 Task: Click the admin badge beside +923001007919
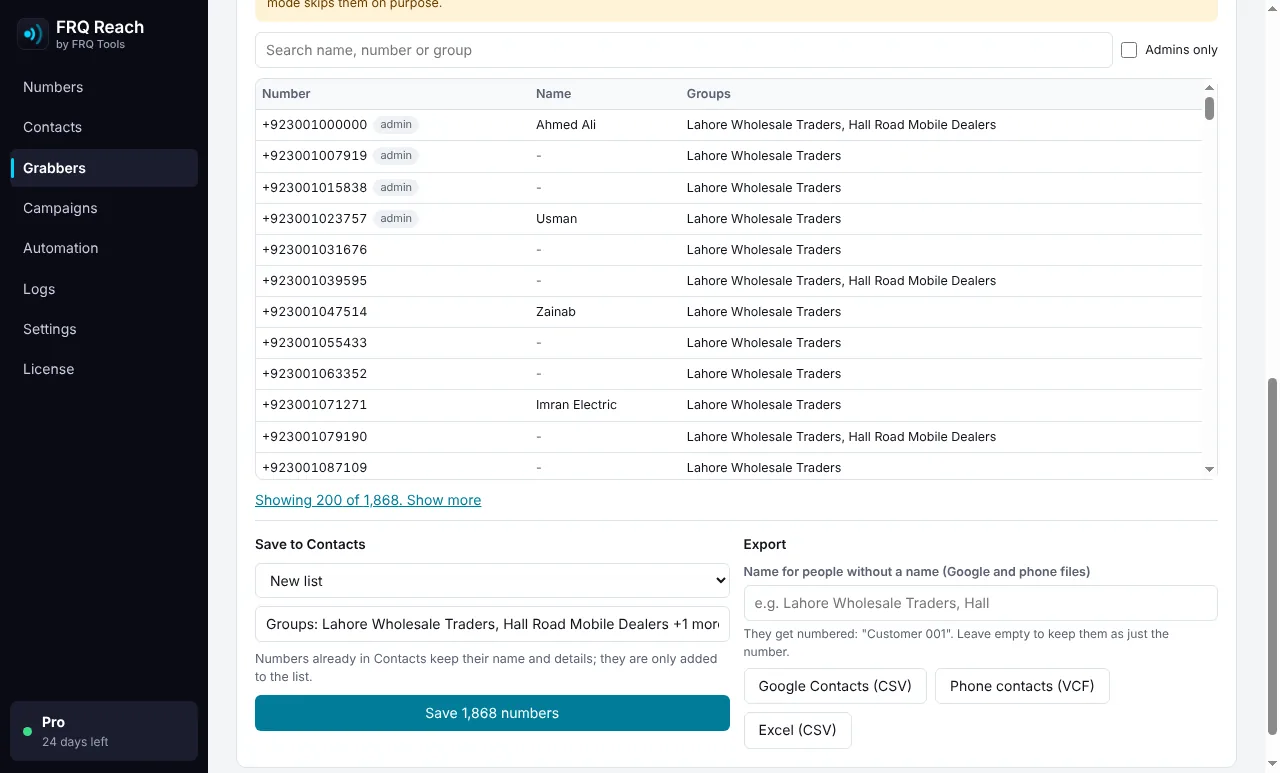(396, 156)
